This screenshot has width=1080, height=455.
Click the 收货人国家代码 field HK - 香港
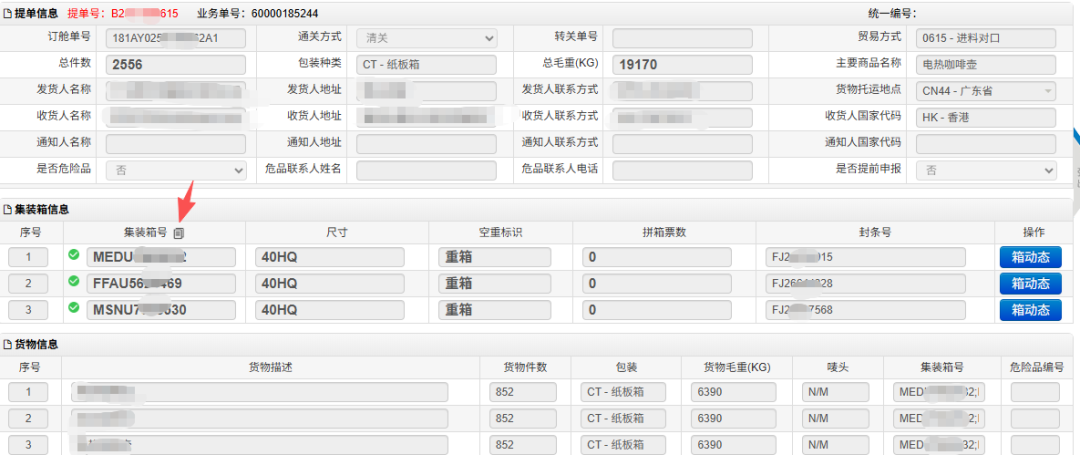click(x=986, y=117)
